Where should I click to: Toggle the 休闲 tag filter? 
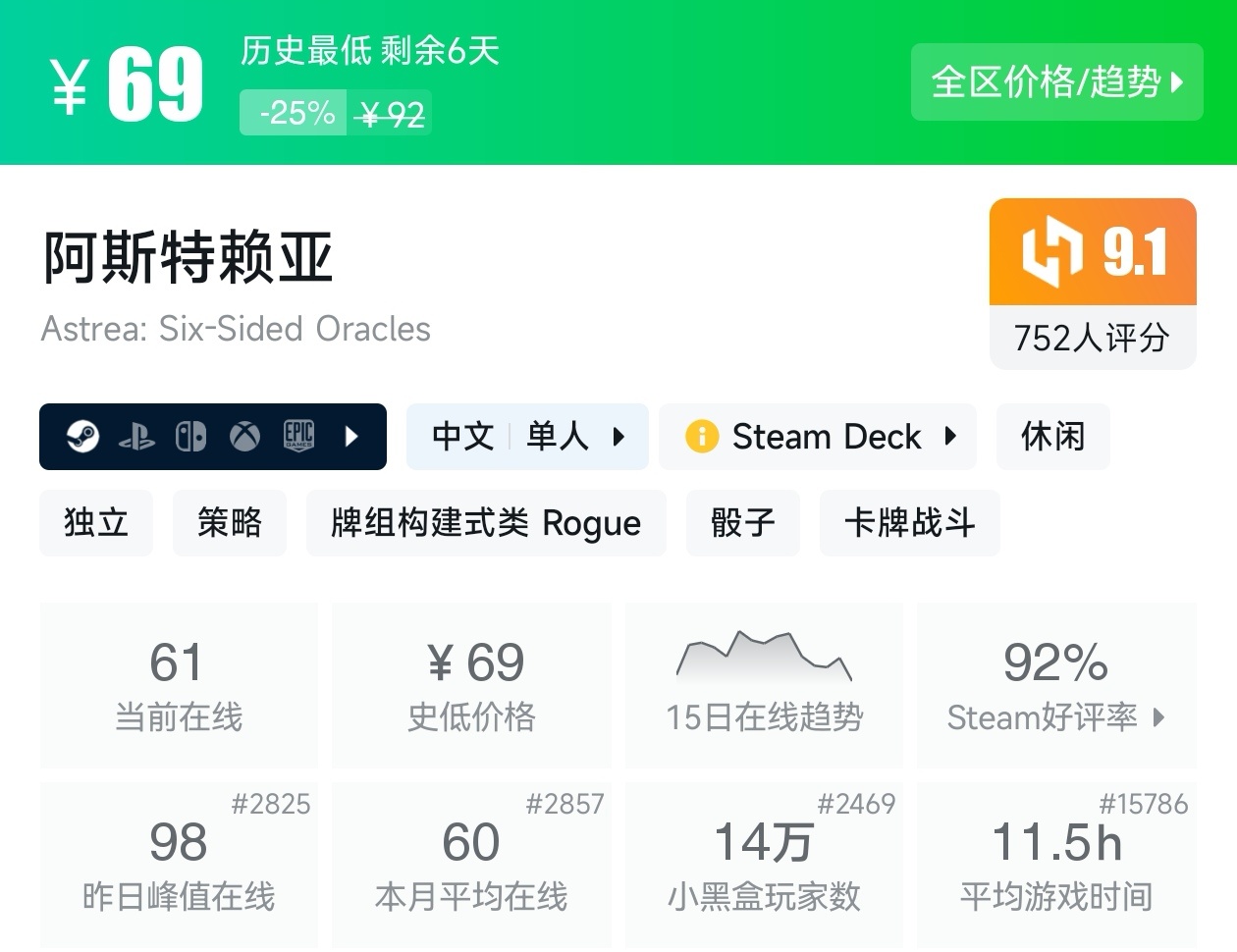point(1052,436)
